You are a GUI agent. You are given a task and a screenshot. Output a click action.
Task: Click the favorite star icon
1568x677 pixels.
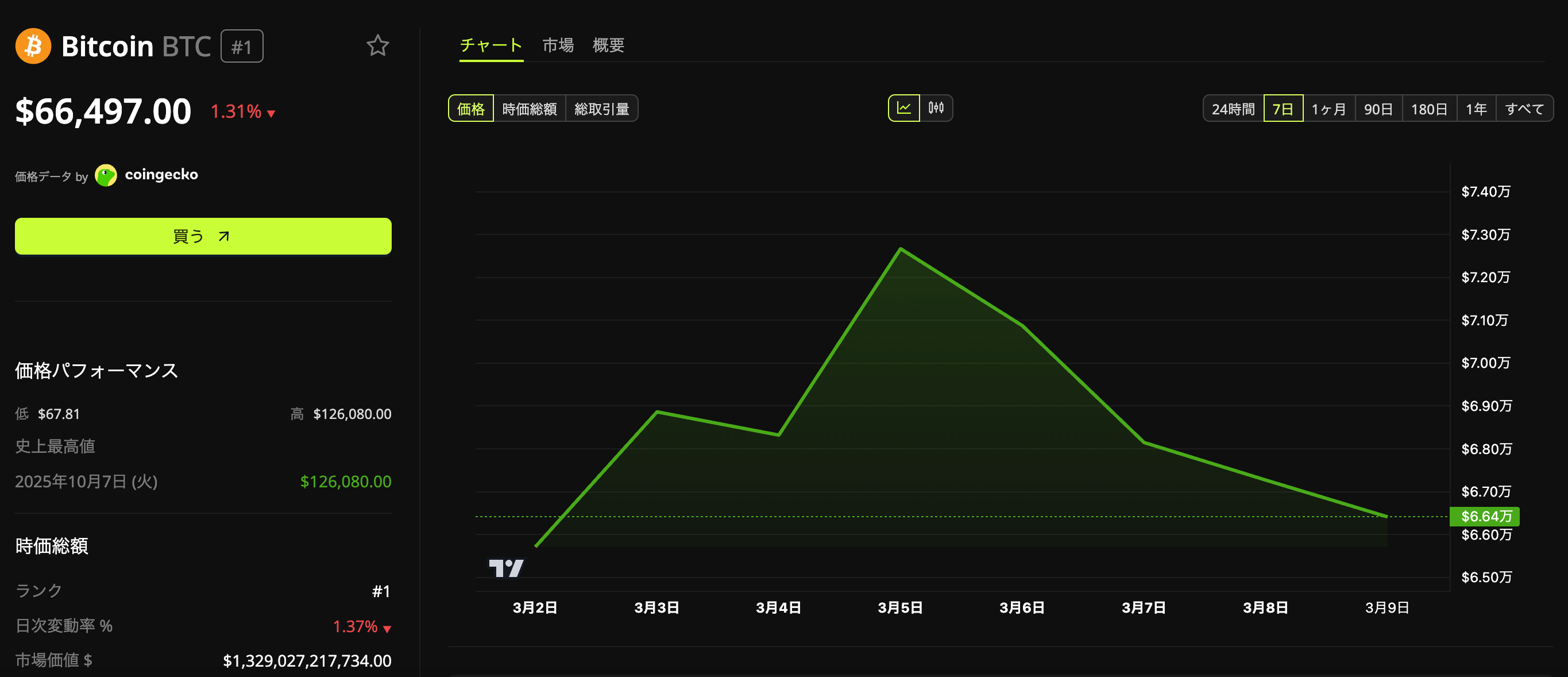click(377, 45)
